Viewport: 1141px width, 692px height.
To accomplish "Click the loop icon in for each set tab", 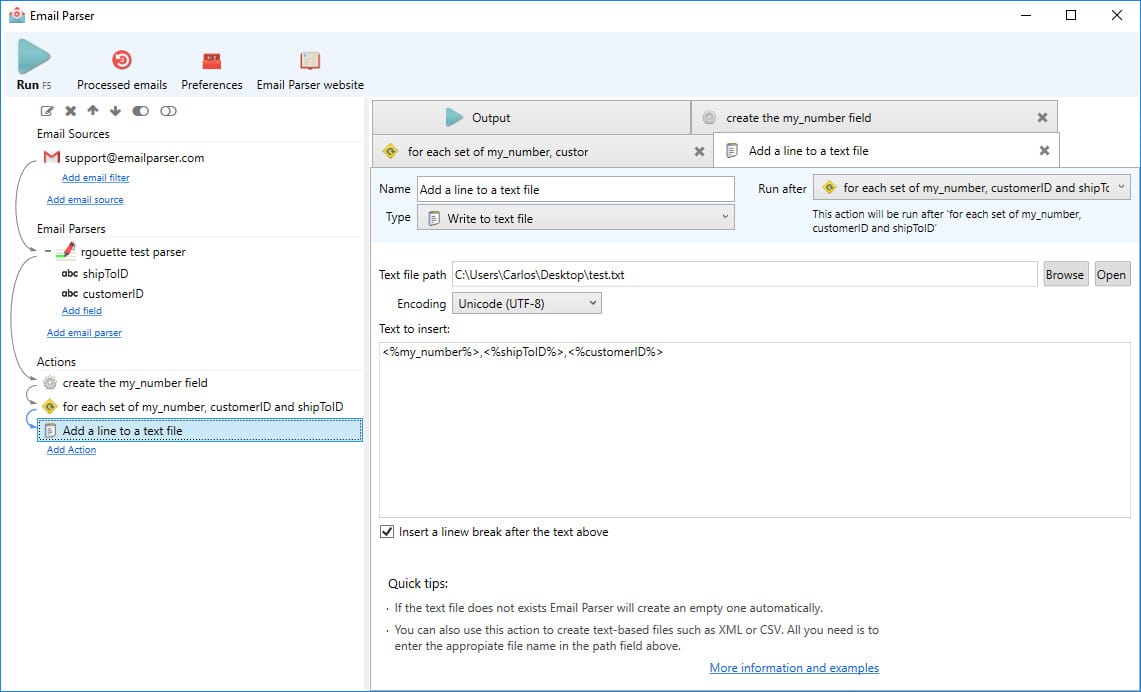I will tap(390, 151).
